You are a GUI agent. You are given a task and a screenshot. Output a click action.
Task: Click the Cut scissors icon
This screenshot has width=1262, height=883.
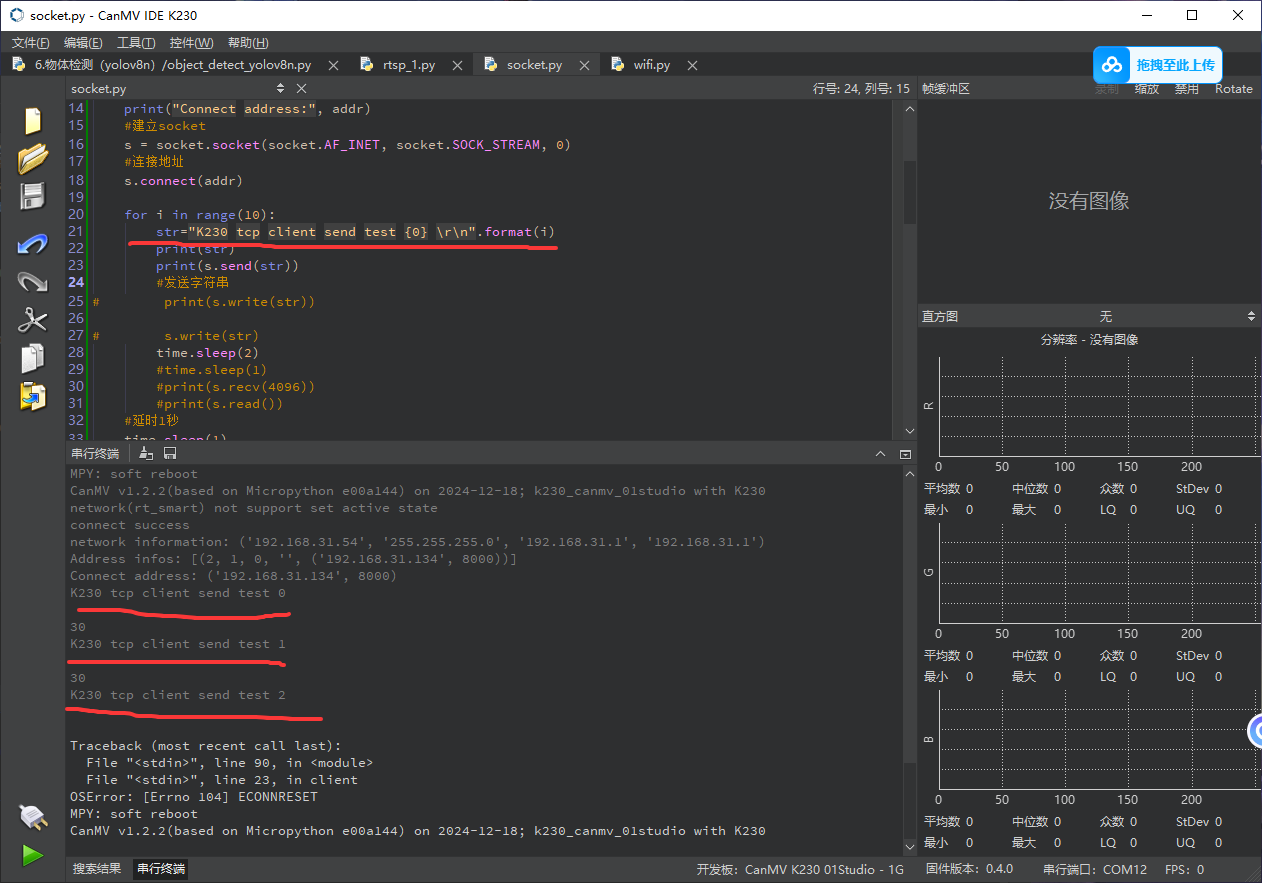[33, 320]
